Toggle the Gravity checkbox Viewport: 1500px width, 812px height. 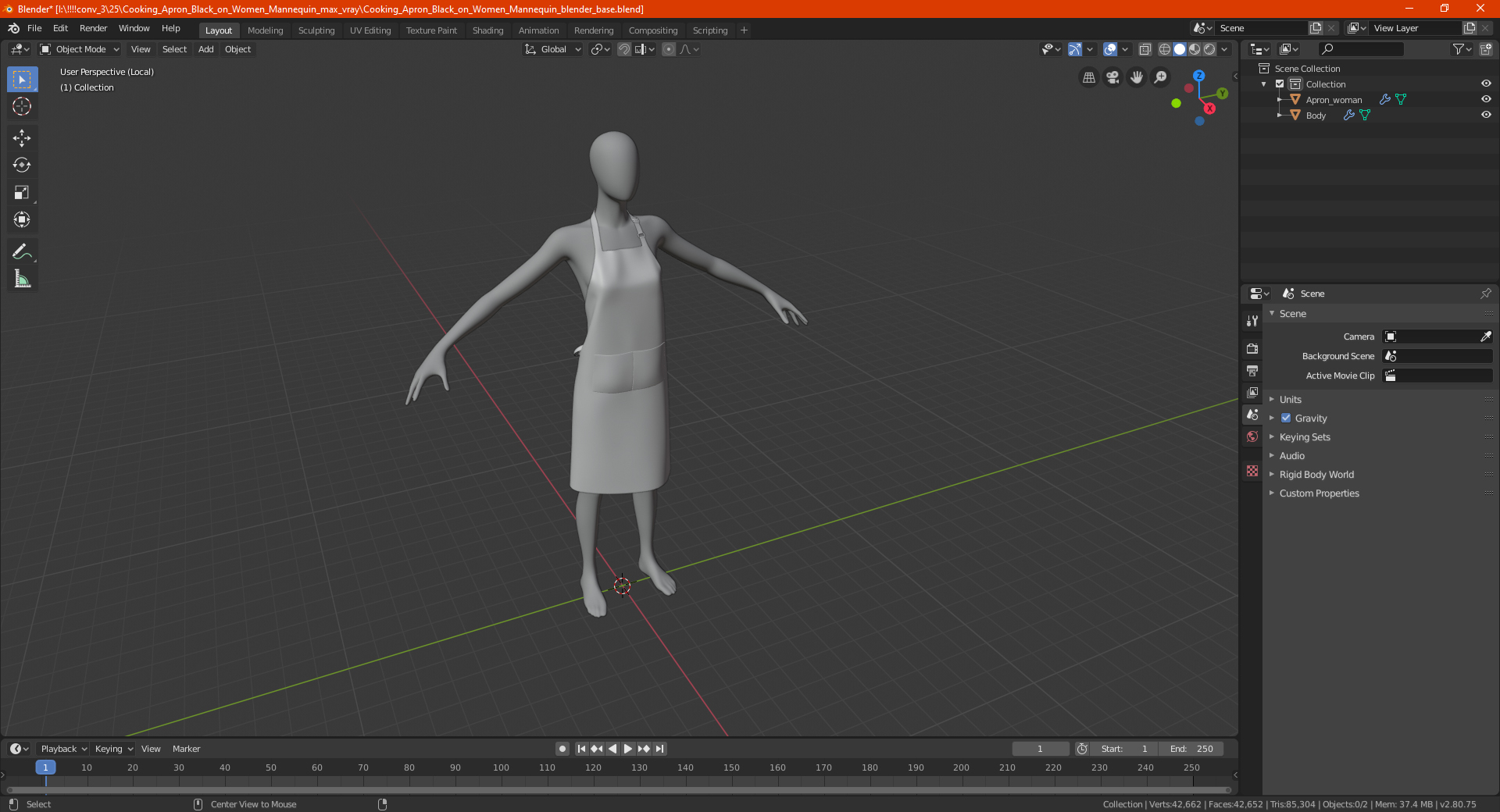point(1286,418)
